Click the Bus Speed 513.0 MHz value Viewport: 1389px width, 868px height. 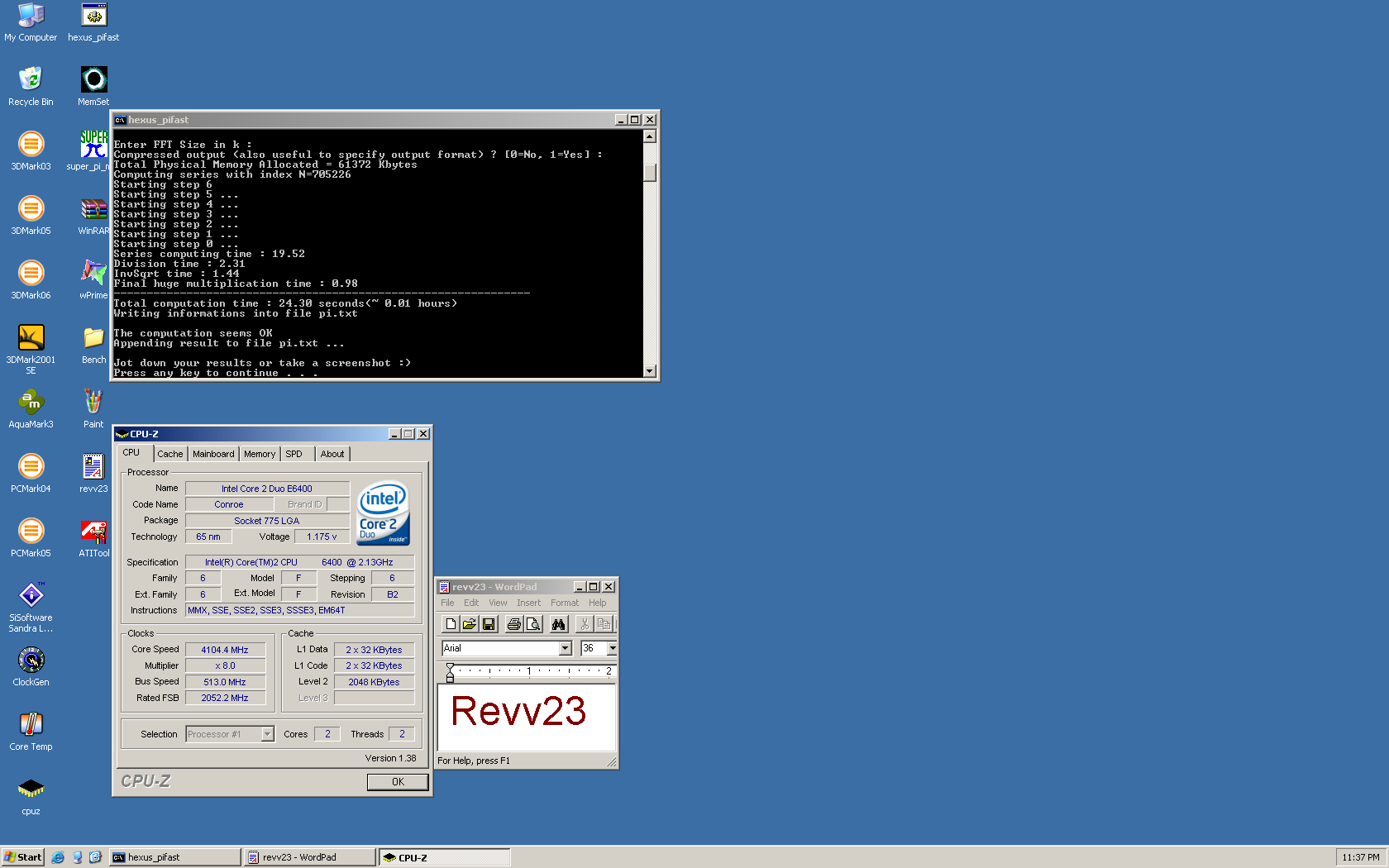point(225,682)
